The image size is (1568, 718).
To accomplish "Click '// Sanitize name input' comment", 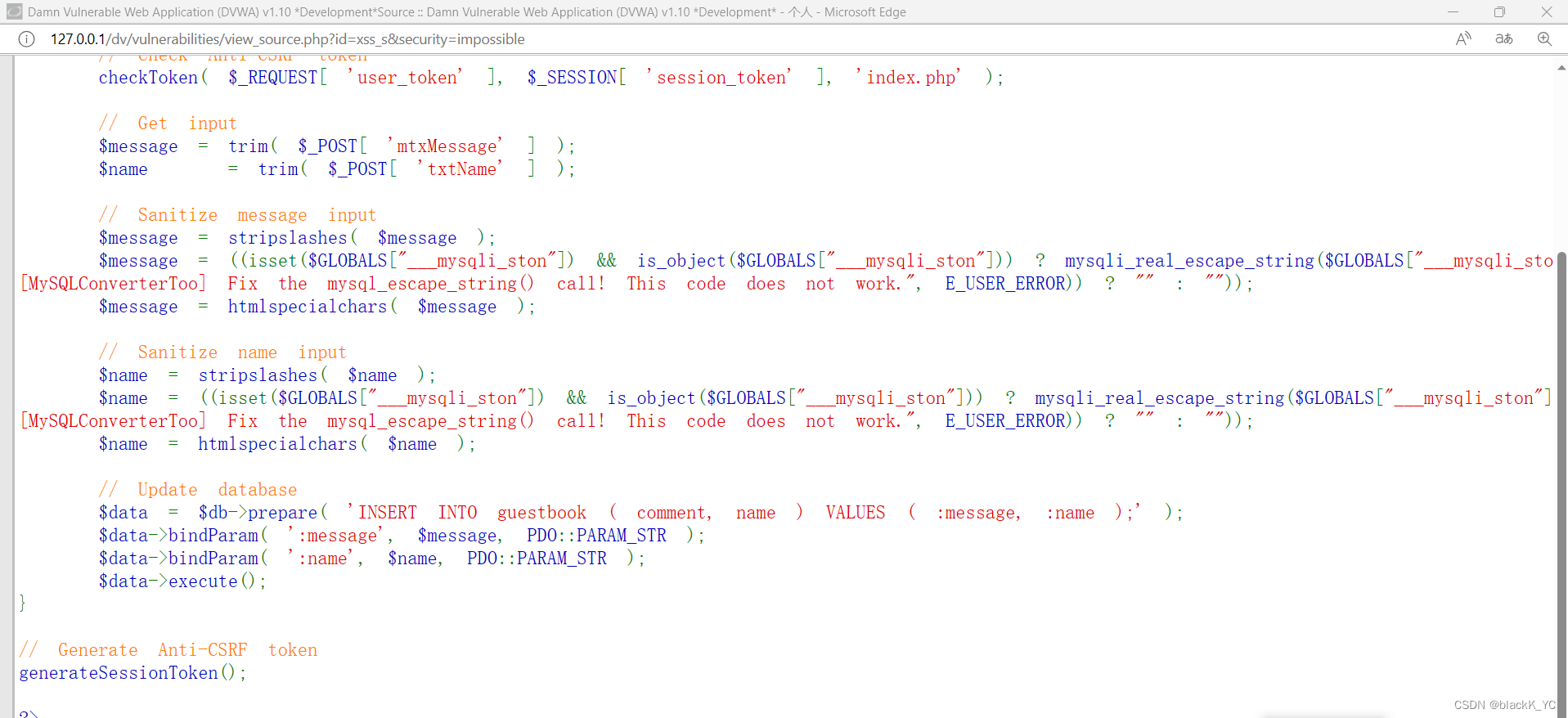I will [222, 352].
